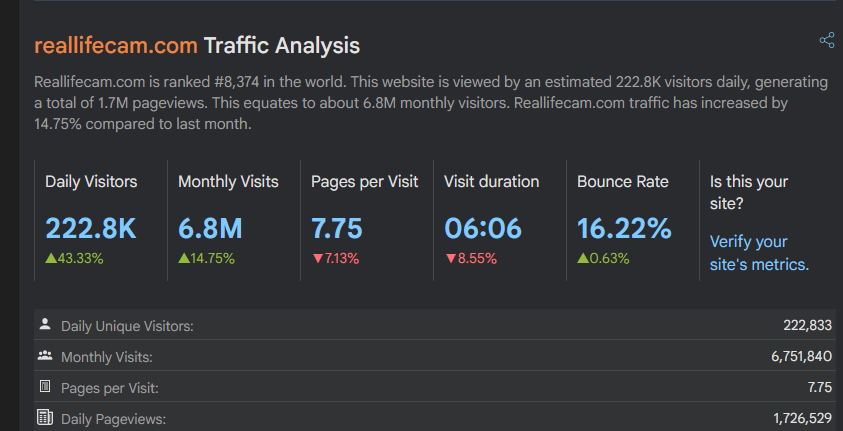Click the Daily Pageviews table icon
Screen dimensions: 843x431
click(44, 418)
